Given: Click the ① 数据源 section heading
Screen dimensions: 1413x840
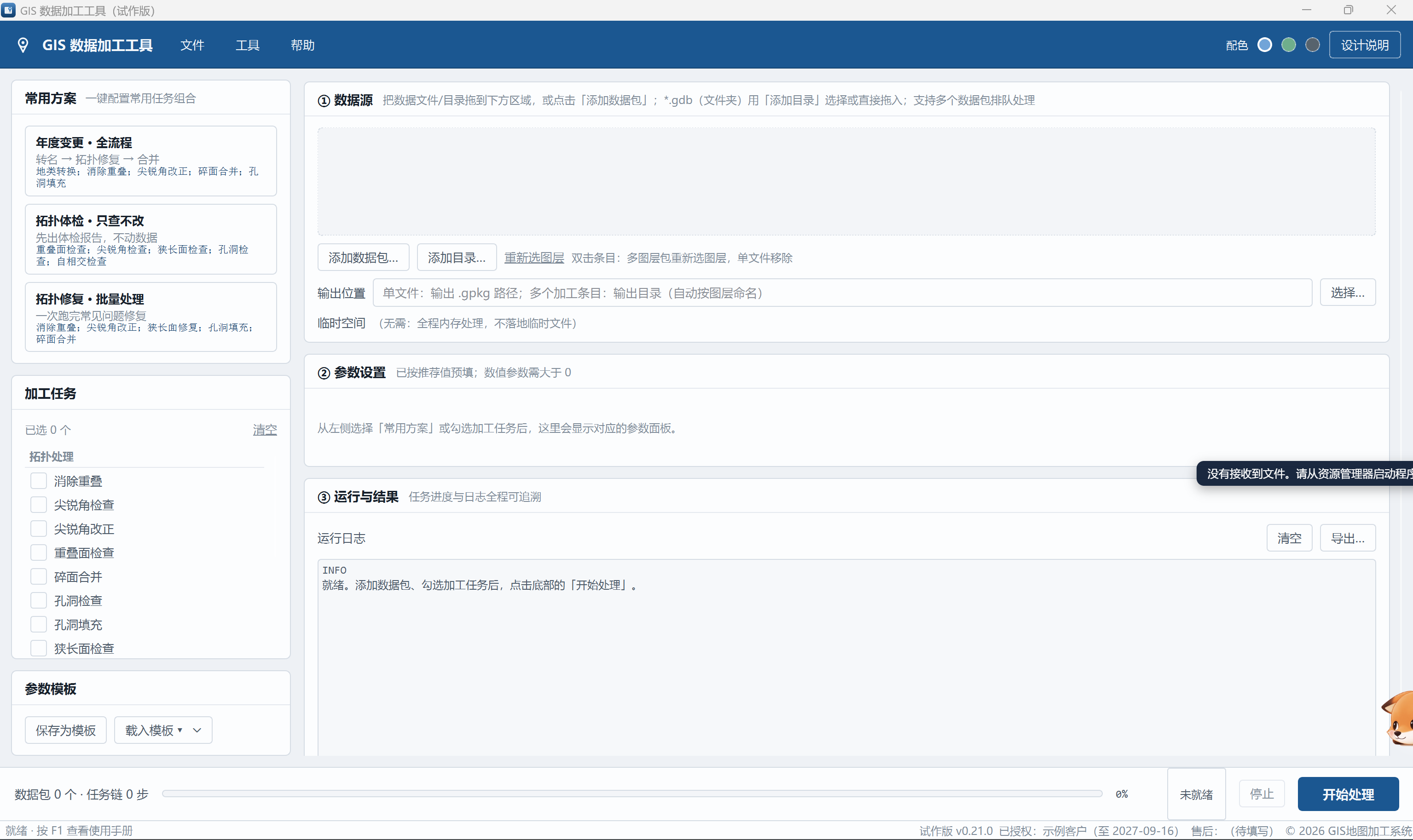Looking at the screenshot, I should point(345,100).
